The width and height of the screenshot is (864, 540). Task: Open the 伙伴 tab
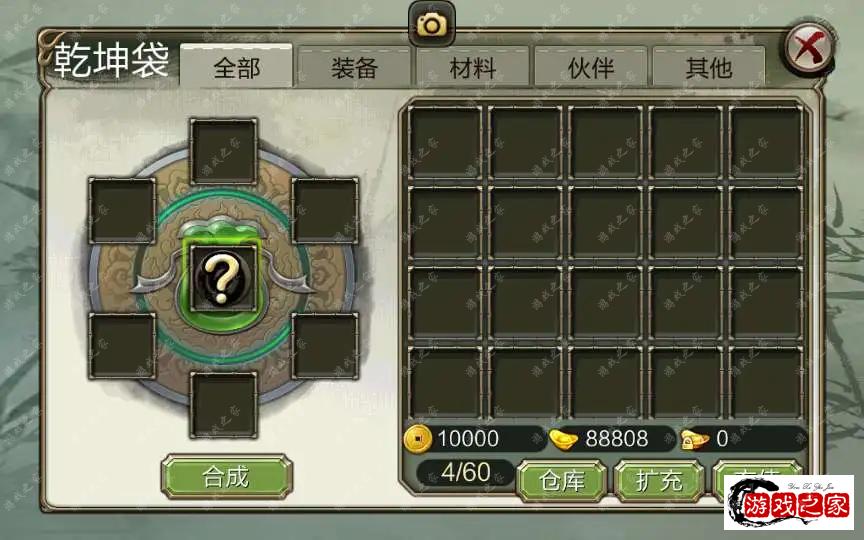591,67
